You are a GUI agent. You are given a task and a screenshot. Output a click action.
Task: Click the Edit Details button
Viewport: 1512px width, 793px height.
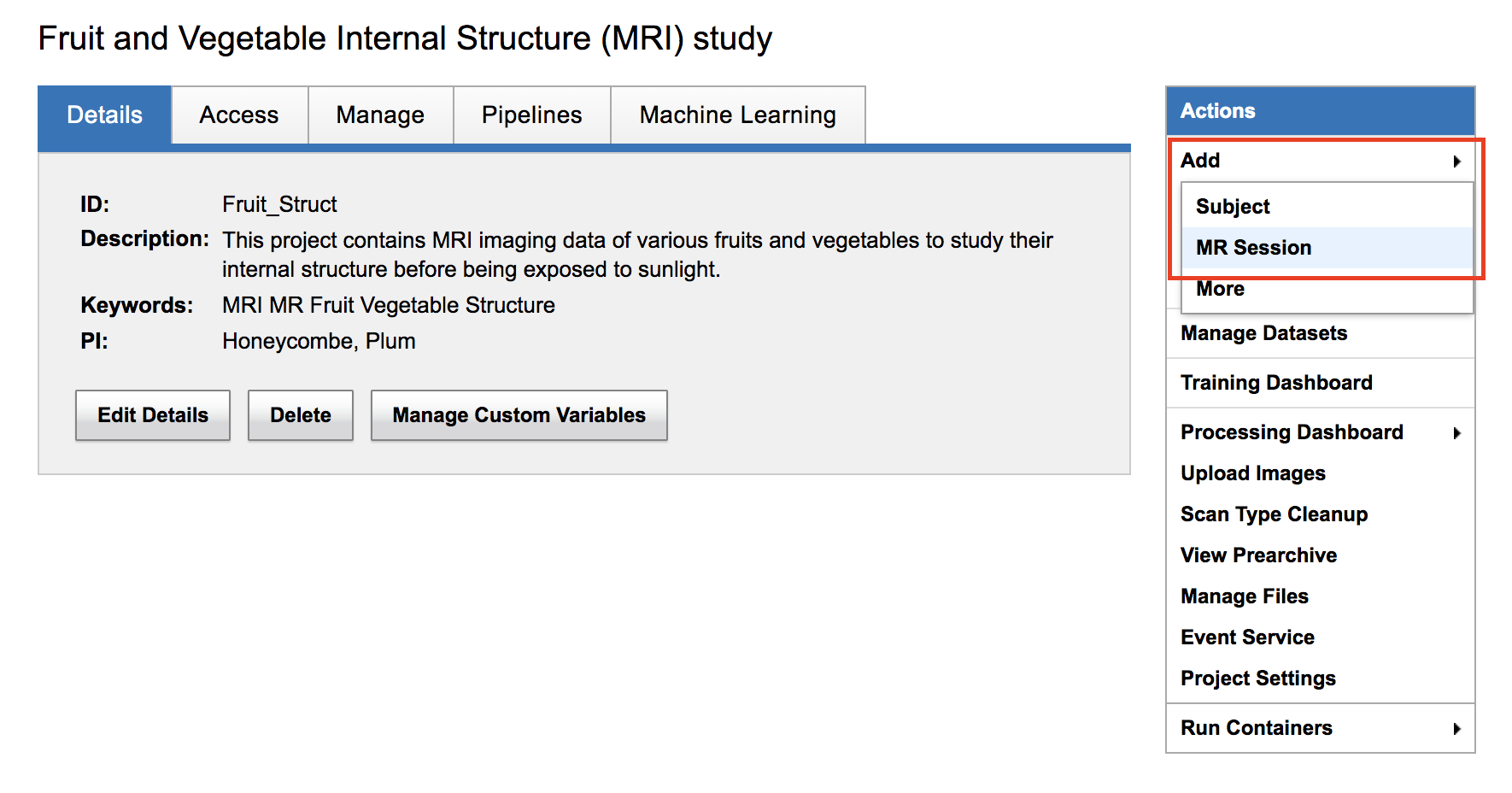click(153, 415)
